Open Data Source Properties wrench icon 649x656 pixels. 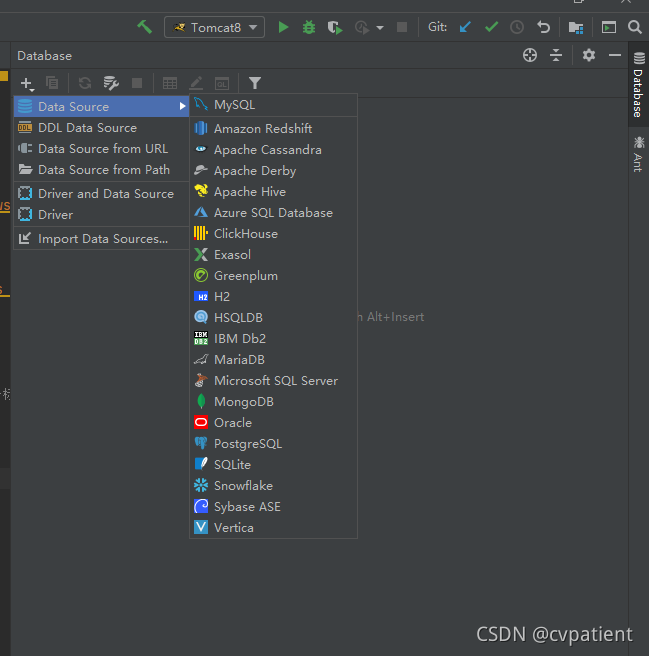pyautogui.click(x=111, y=83)
